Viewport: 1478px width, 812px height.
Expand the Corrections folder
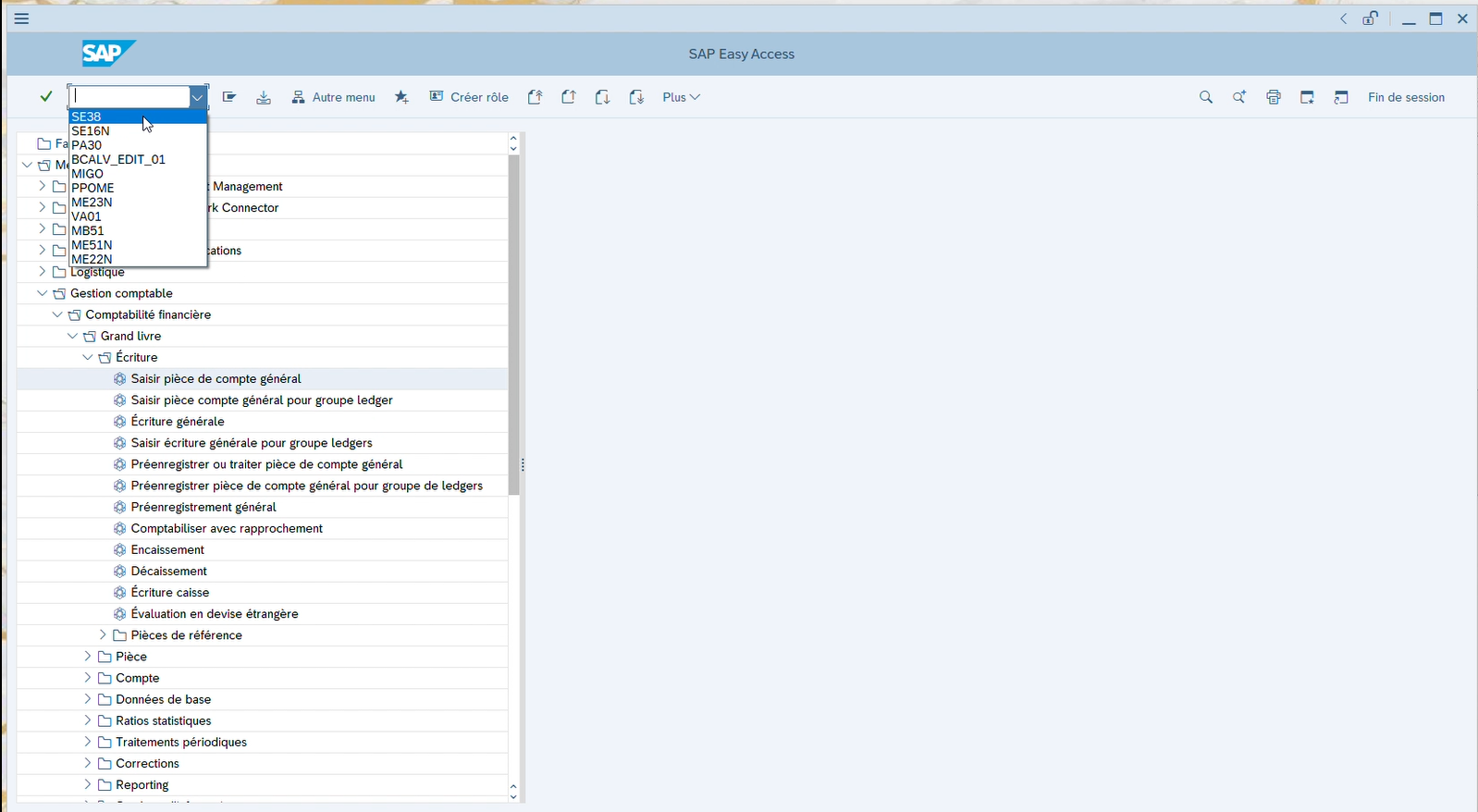88,762
